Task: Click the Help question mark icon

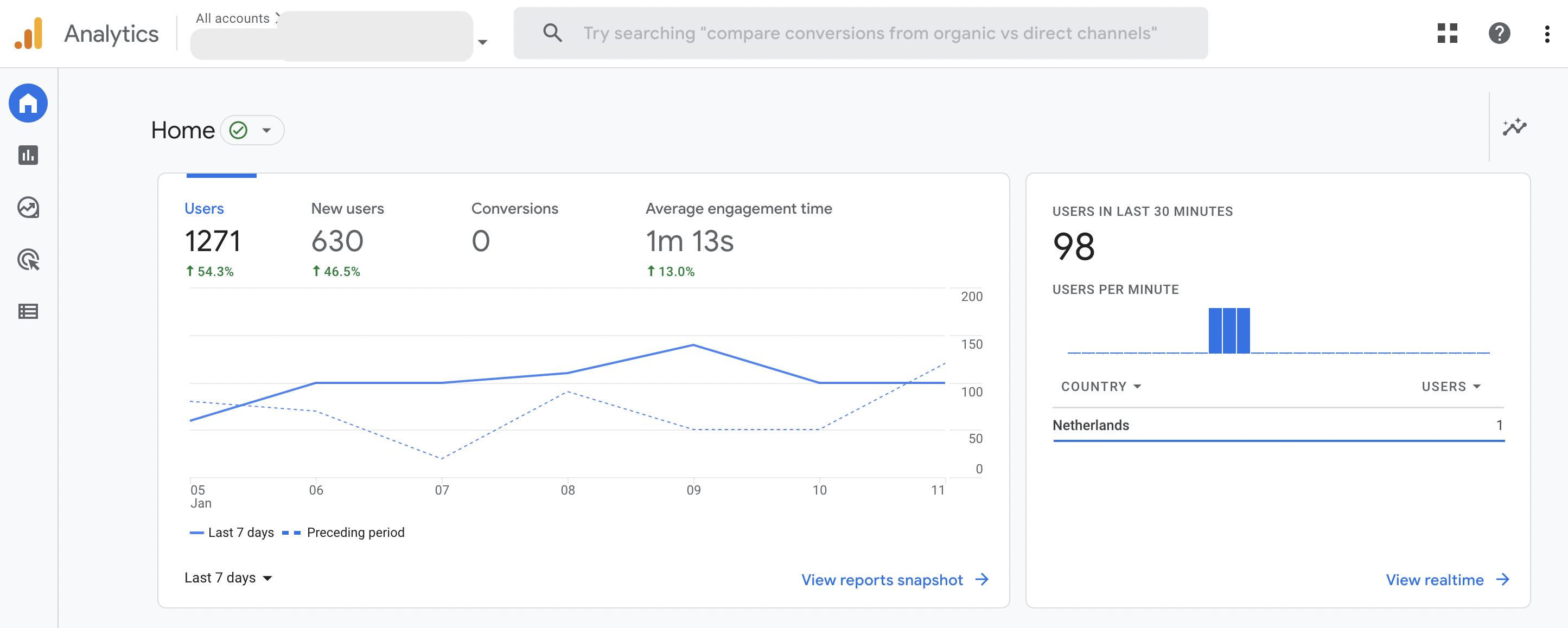Action: (1499, 33)
